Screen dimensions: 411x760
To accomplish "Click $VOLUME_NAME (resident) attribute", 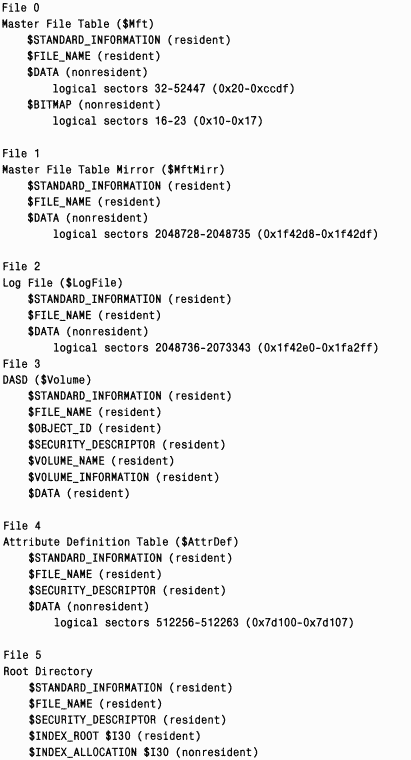I will pos(101,460).
